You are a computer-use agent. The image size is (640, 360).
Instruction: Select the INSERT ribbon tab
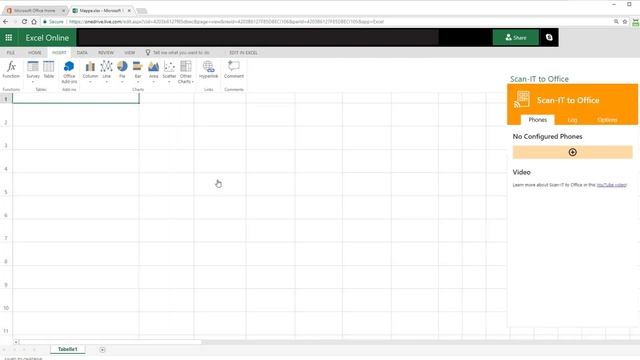click(59, 53)
